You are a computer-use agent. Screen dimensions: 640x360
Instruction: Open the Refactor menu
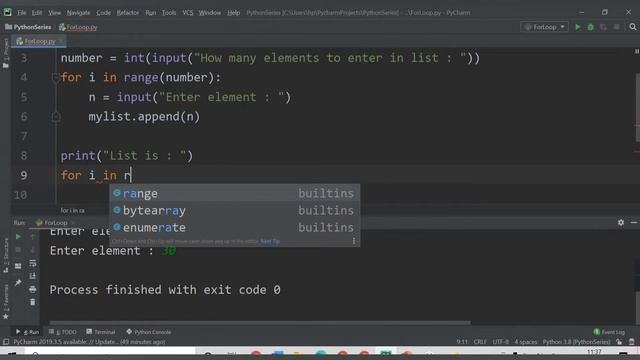(x=128, y=13)
